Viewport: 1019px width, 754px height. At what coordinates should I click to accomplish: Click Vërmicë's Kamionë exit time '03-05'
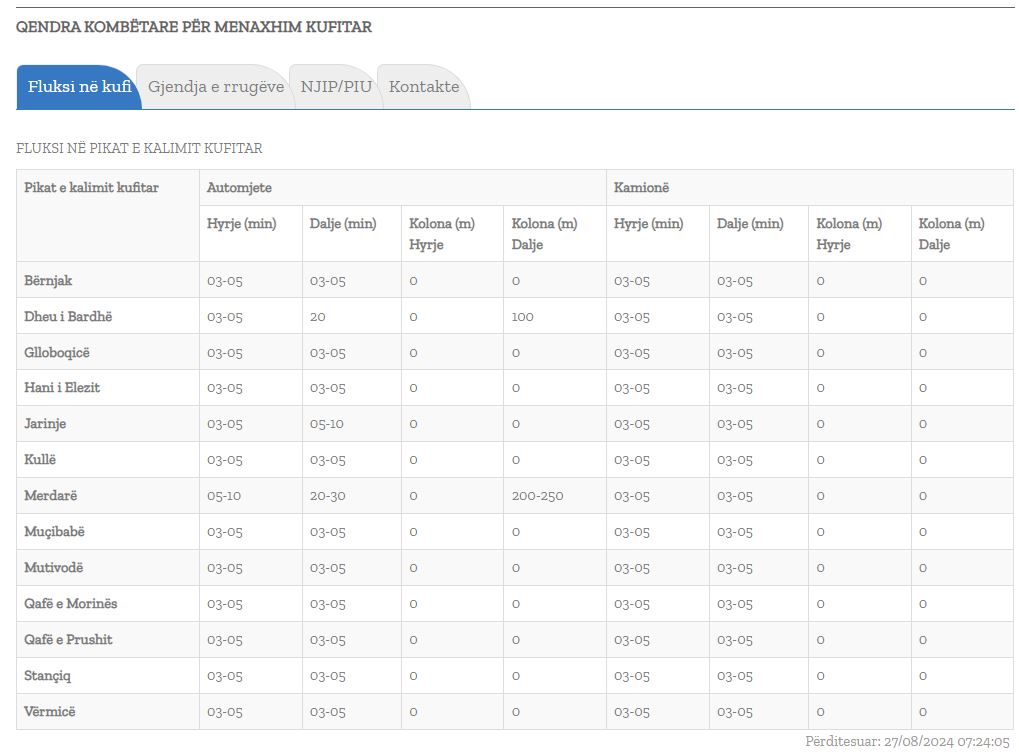click(735, 712)
